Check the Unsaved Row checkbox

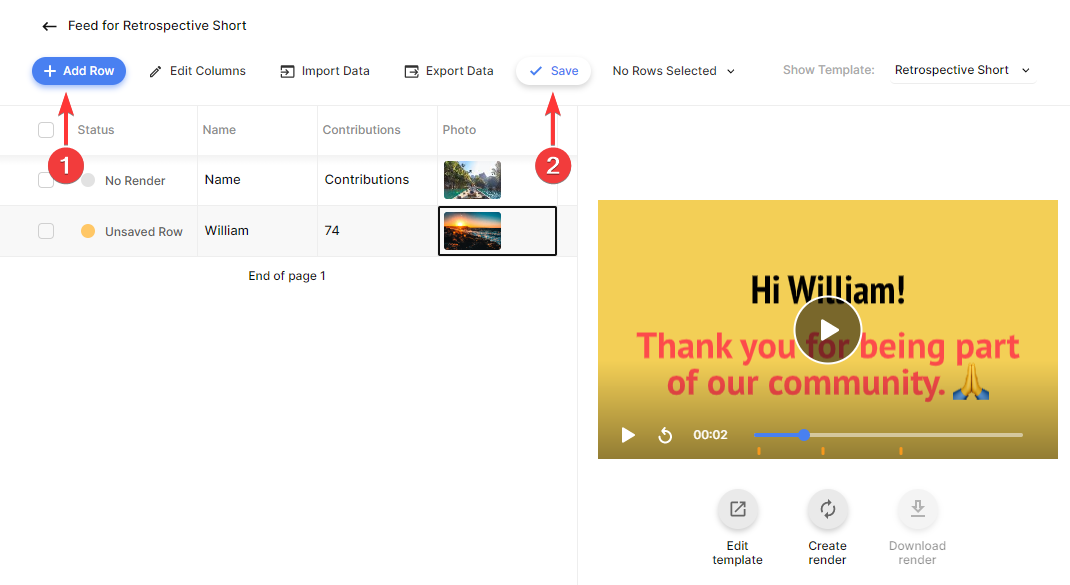(46, 231)
